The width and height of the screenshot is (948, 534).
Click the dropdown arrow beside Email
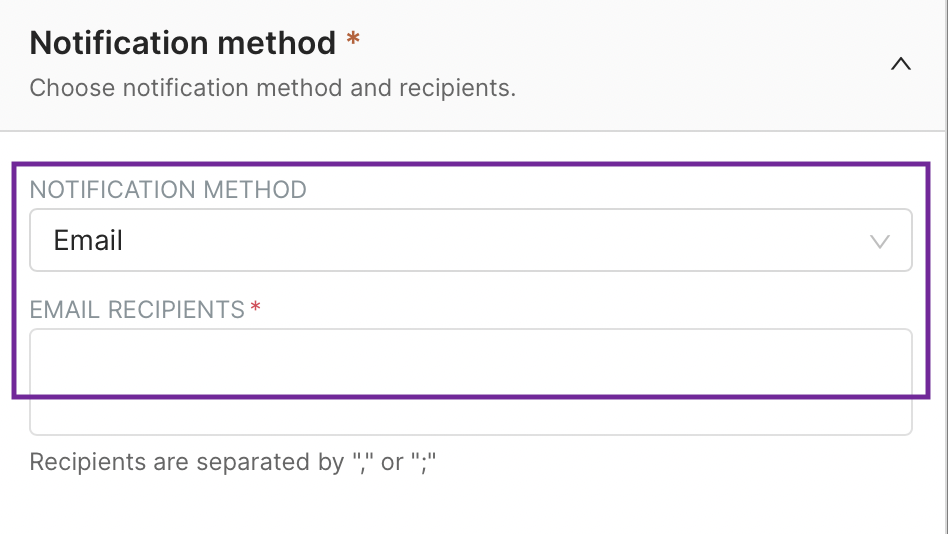pos(880,241)
